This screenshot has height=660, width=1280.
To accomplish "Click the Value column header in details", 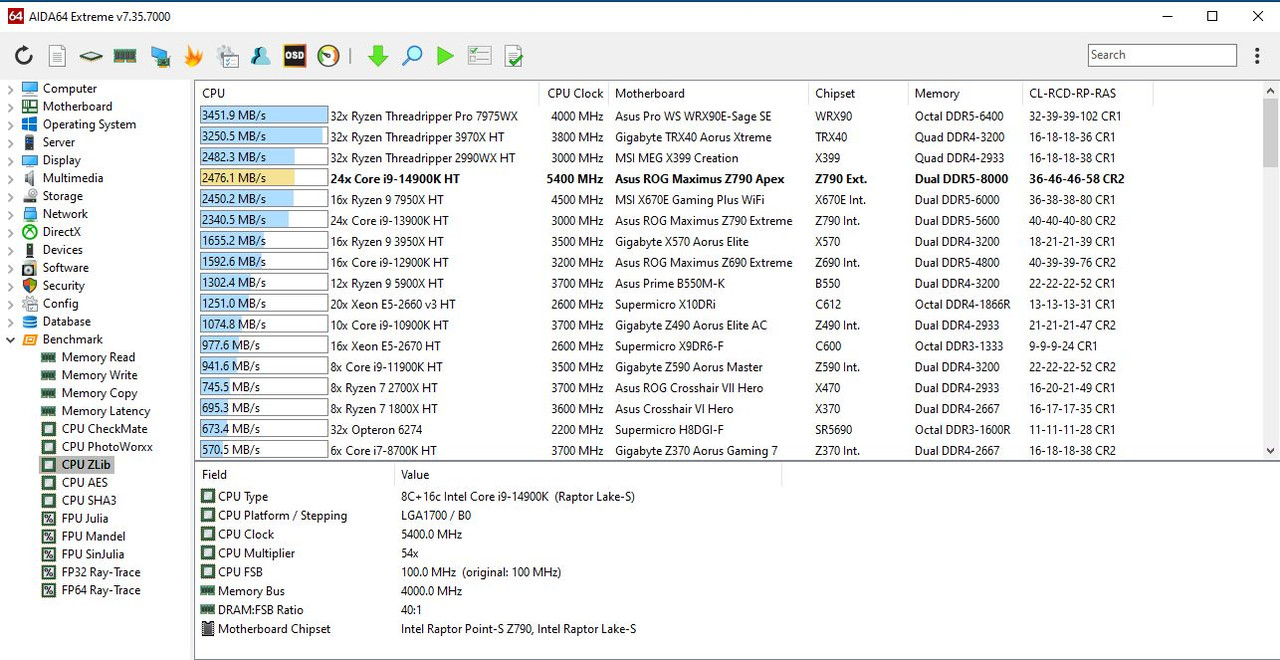I will [587, 475].
